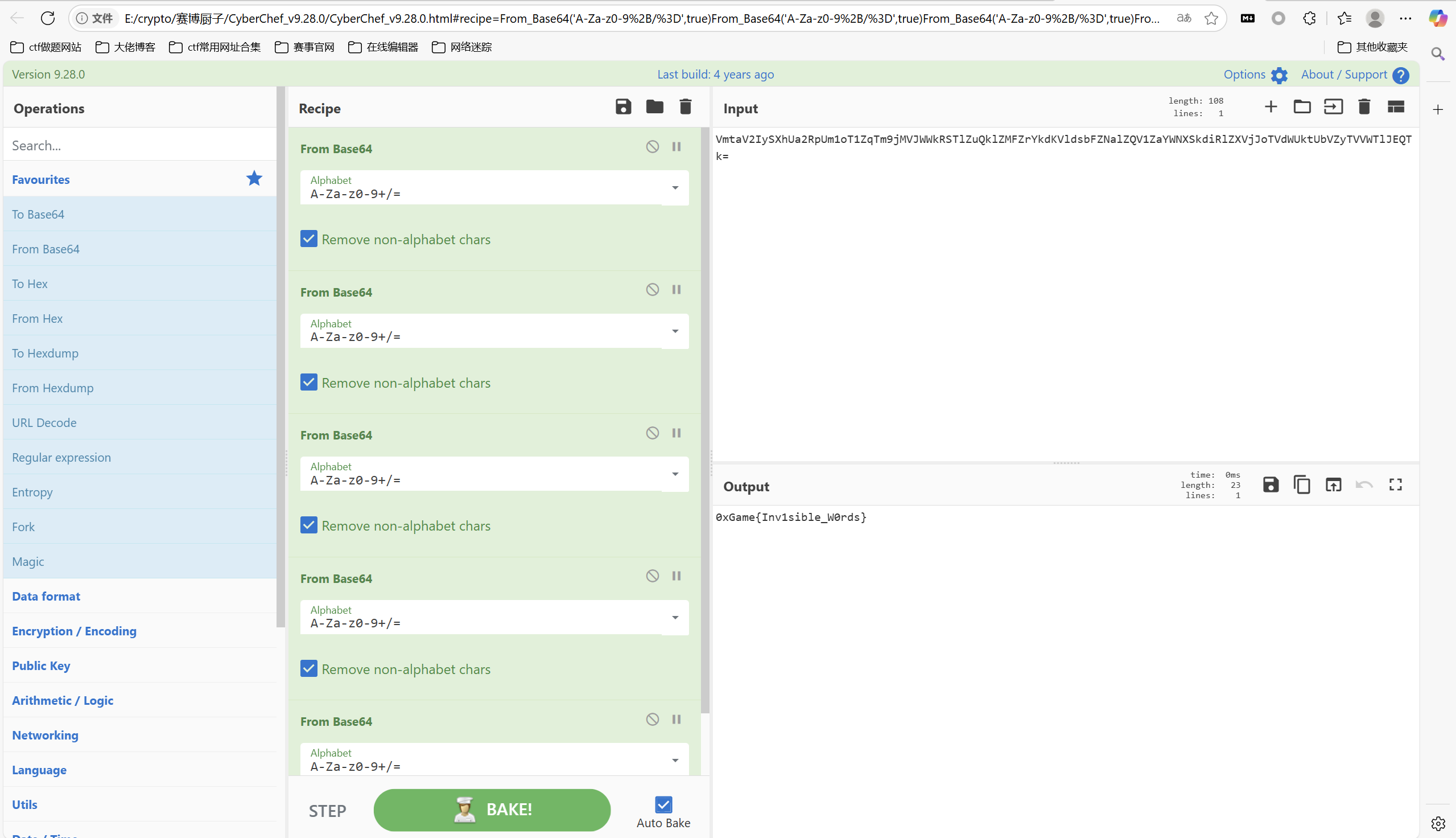This screenshot has width=1456, height=838.
Task: Open third From Base64 Alphabet dropdown
Action: tap(675, 474)
